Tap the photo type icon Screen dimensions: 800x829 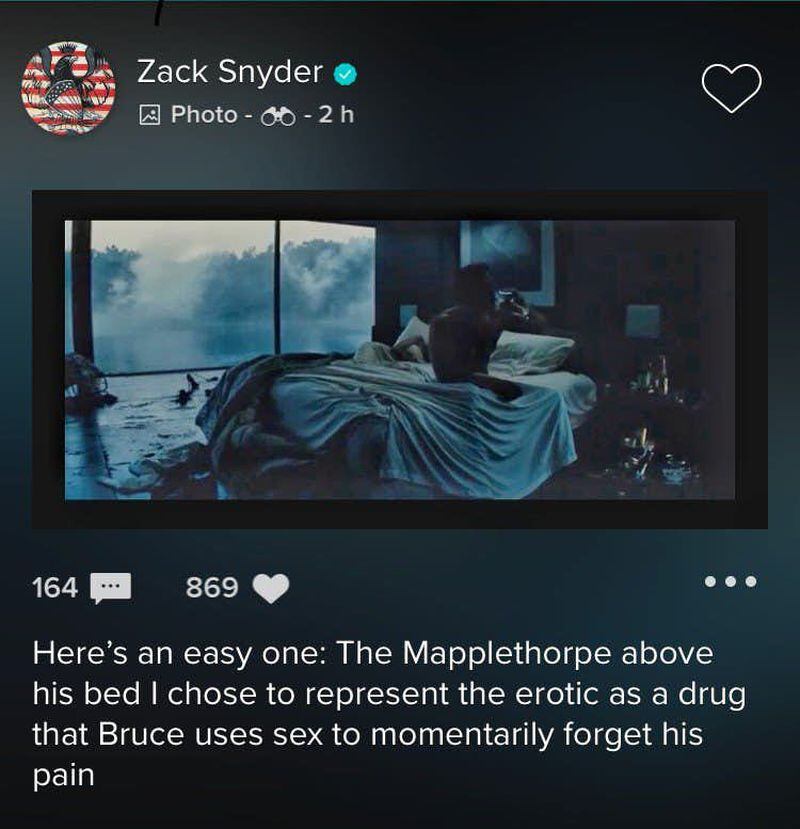[x=150, y=115]
